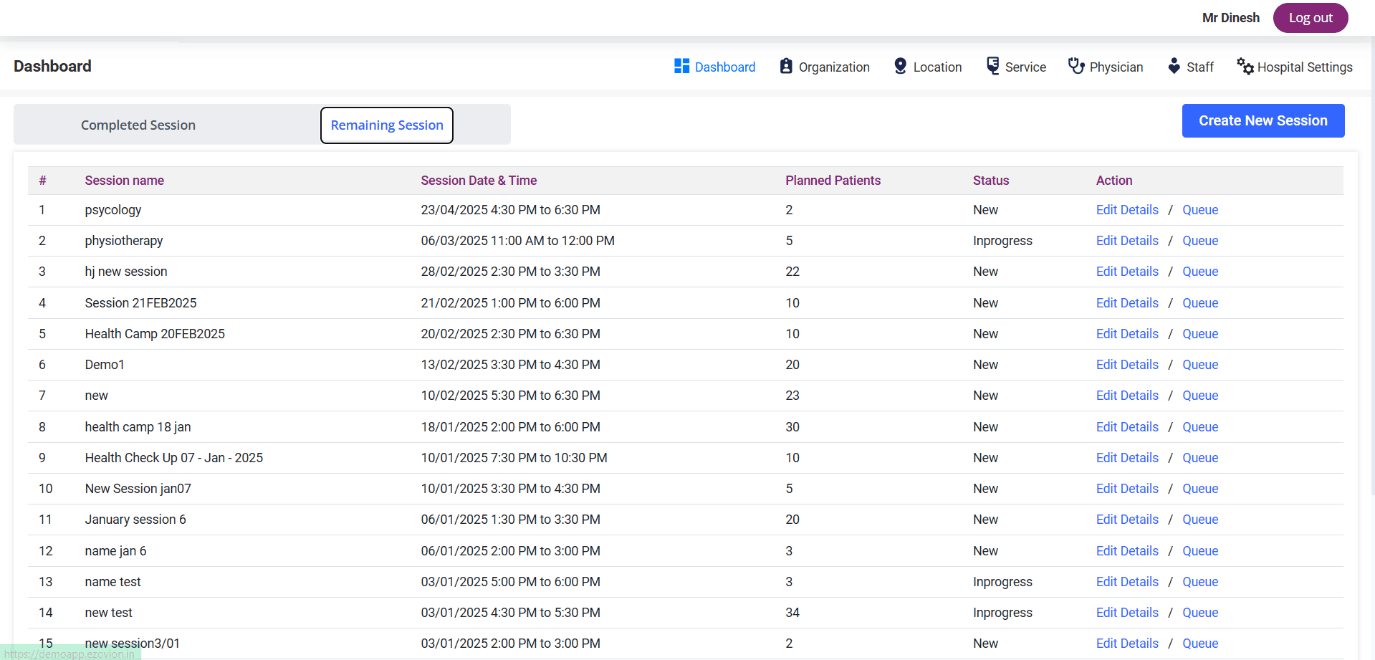
Task: Click the Location pin icon
Action: point(900,66)
